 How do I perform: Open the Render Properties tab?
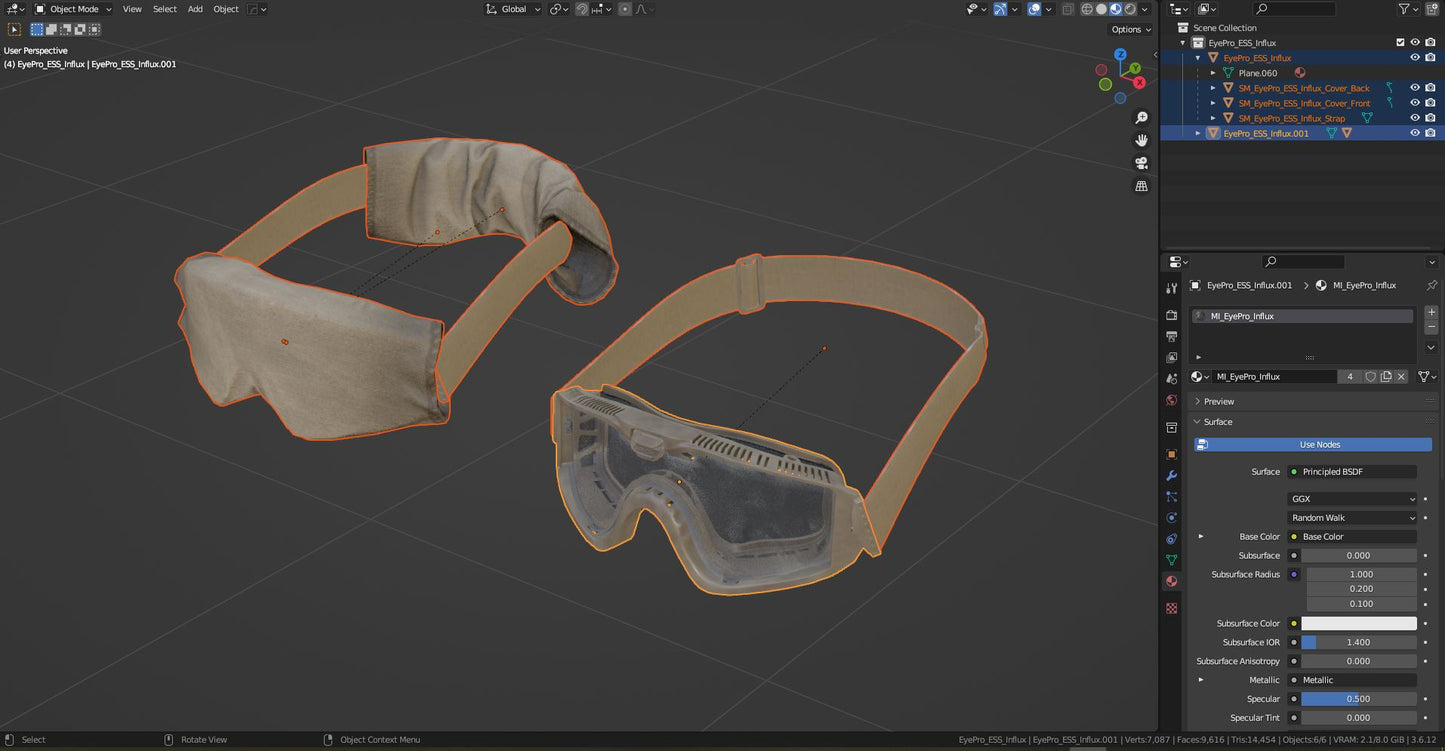pos(1171,316)
